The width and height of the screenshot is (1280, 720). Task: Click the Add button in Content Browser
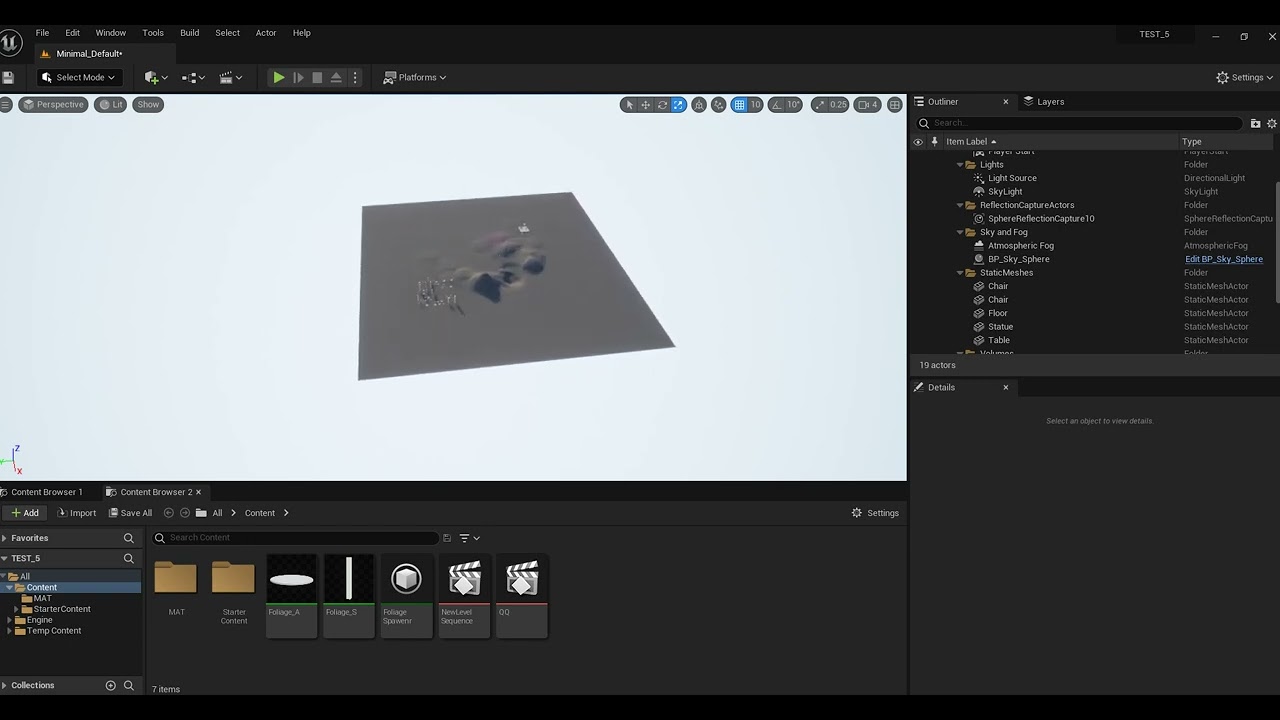coord(24,513)
